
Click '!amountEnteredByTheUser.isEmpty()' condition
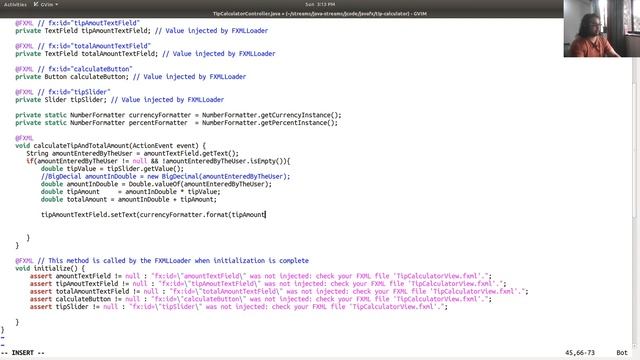[225, 161]
